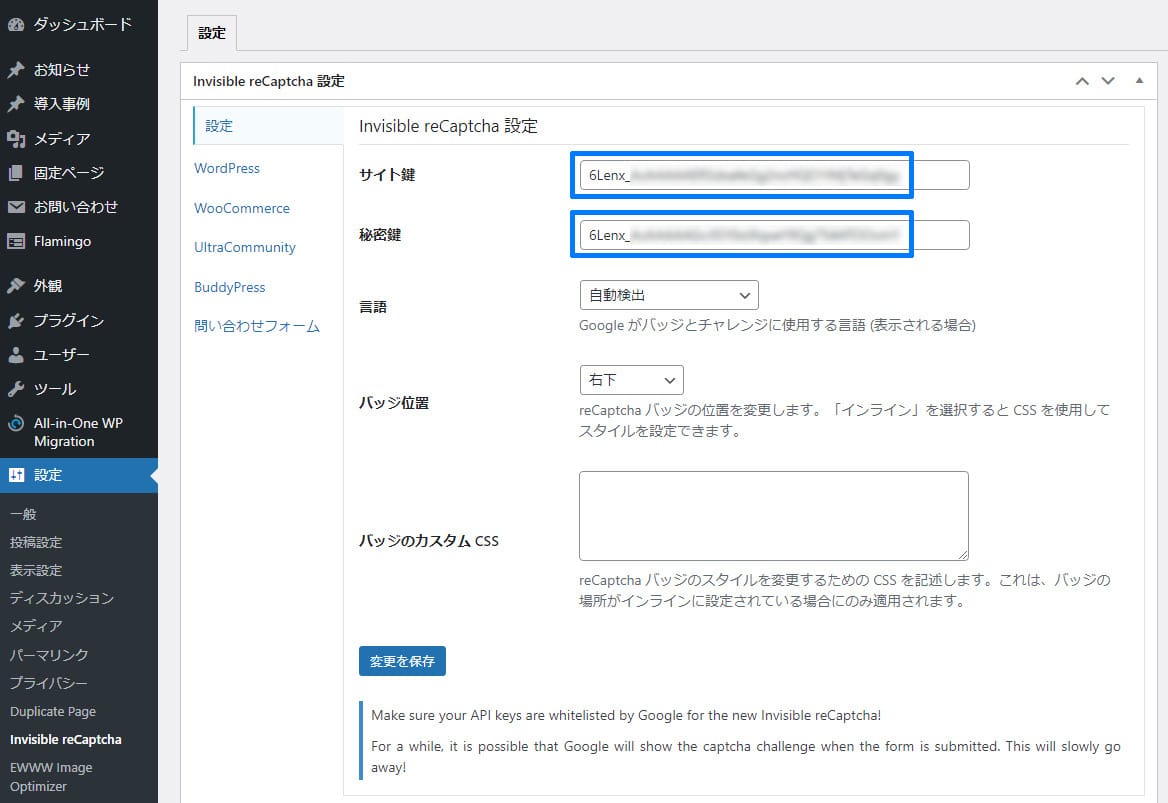Screen dimensions: 1168x803
Task: Open the プラグイン plugin icon
Action: pyautogui.click(x=17, y=320)
